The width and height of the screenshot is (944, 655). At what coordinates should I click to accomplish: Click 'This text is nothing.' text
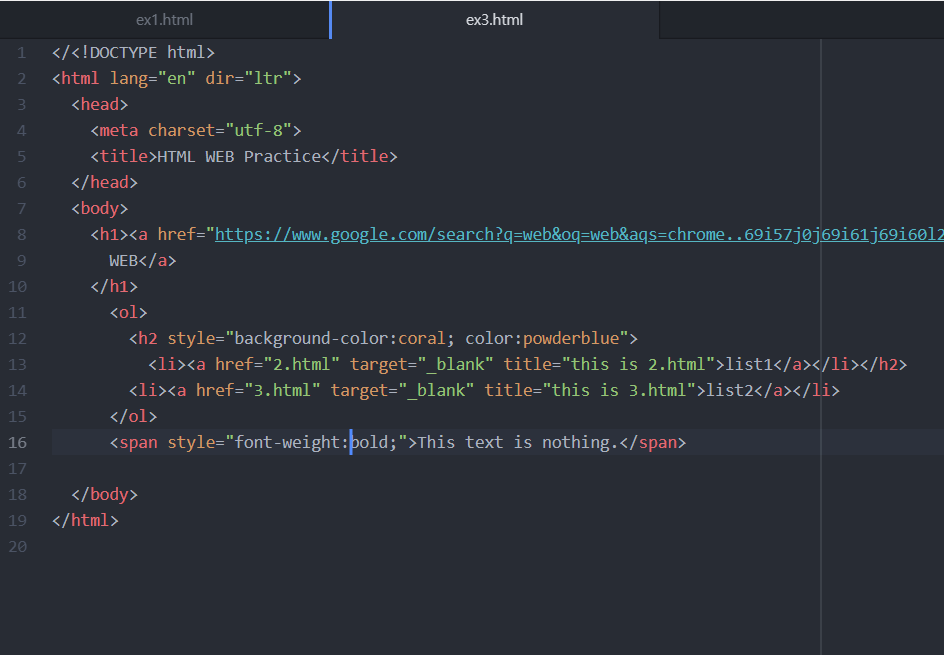point(518,442)
